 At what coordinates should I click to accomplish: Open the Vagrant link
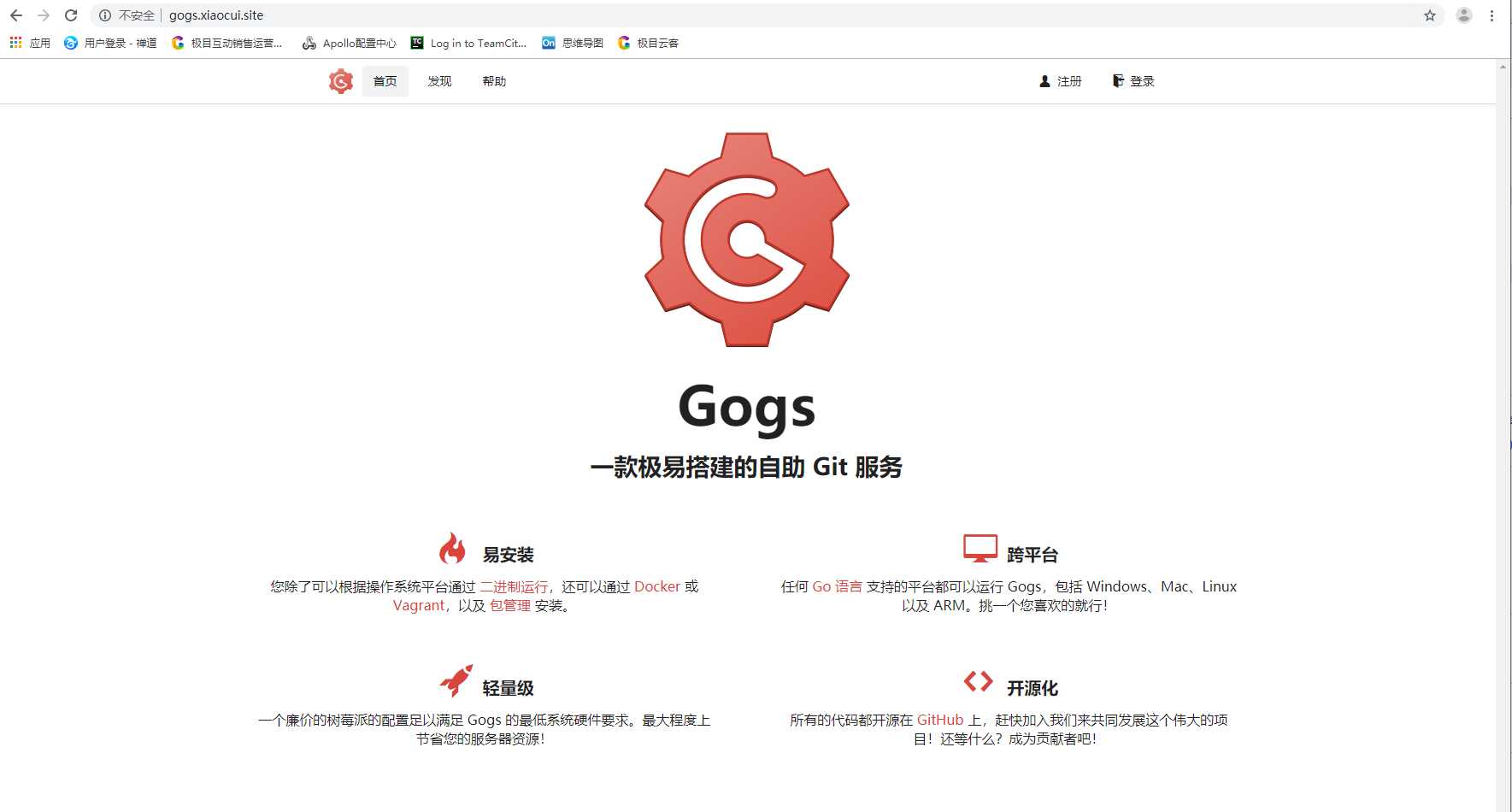coord(419,605)
